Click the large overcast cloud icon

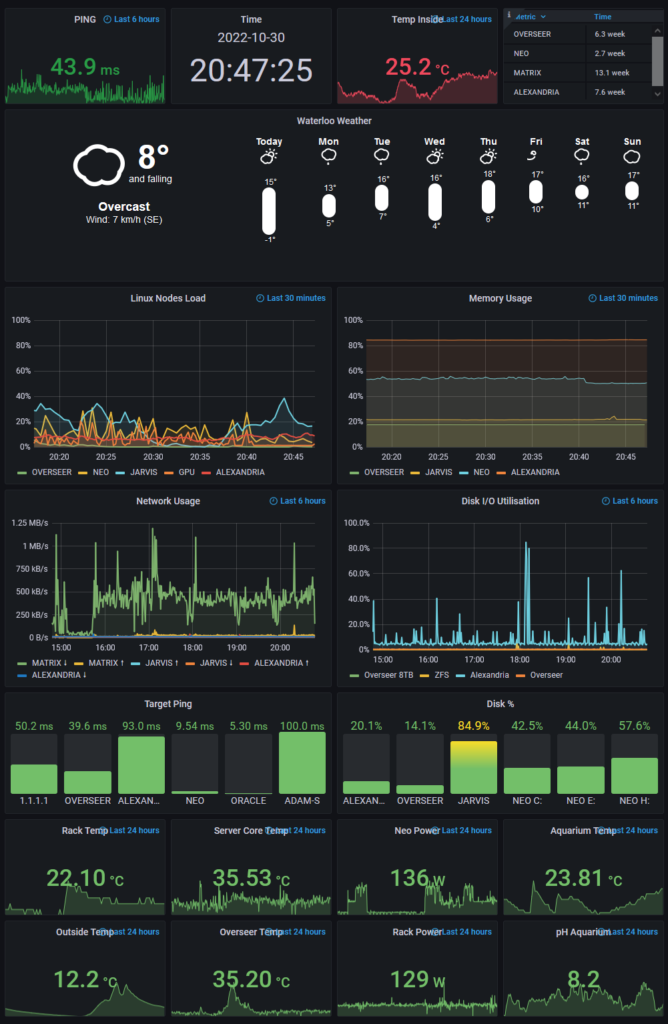(103, 164)
